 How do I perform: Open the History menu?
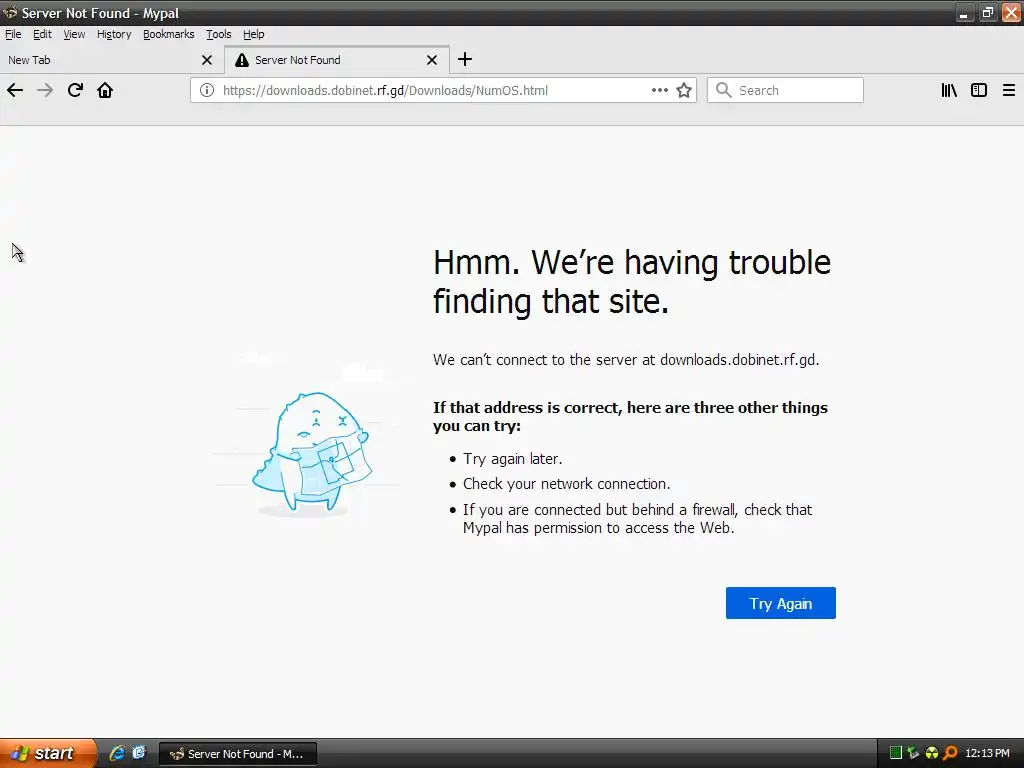[x=114, y=34]
